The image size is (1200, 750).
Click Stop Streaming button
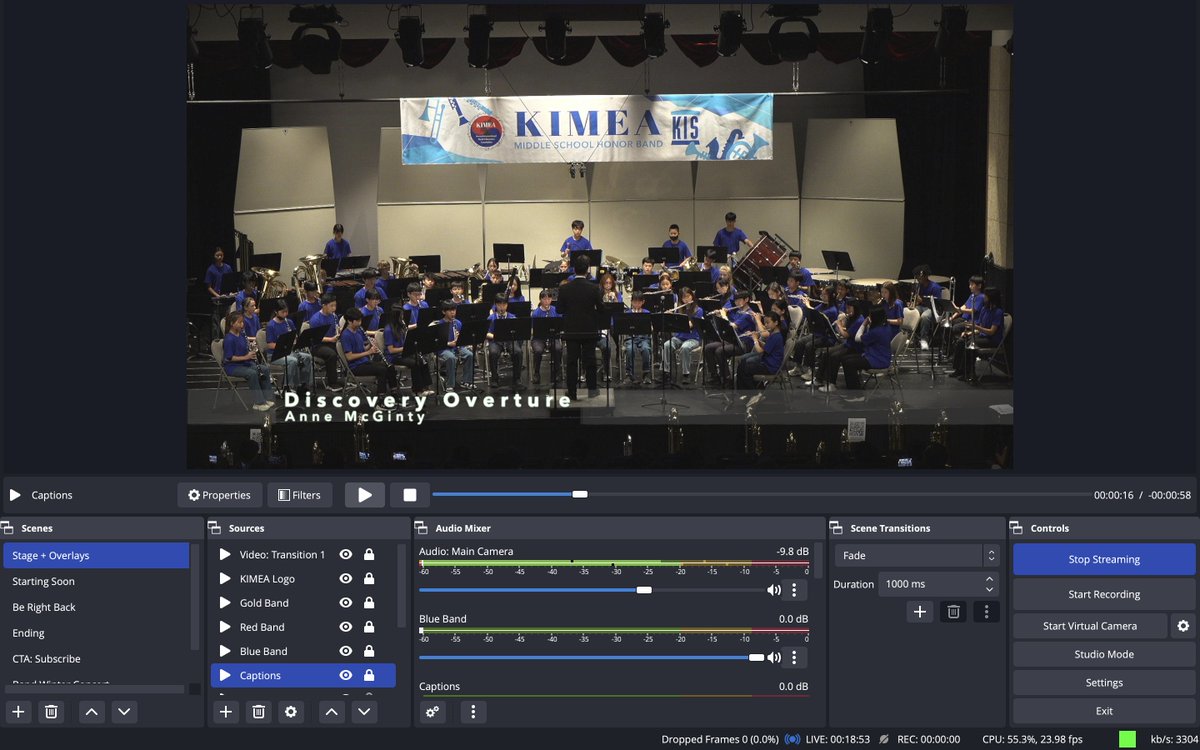[x=1104, y=559]
